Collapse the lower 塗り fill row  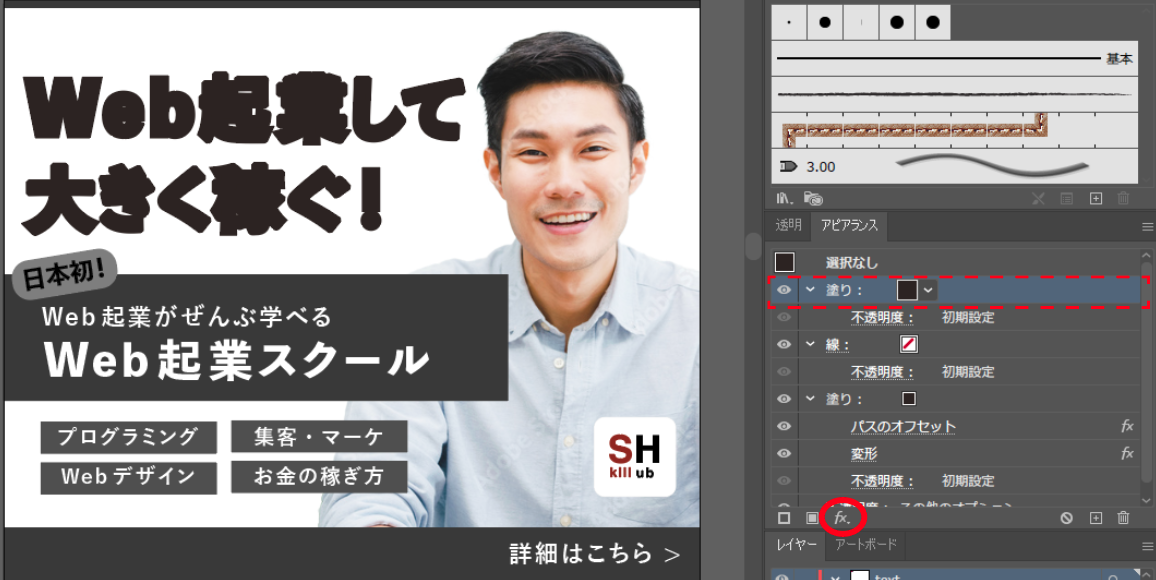click(x=810, y=399)
